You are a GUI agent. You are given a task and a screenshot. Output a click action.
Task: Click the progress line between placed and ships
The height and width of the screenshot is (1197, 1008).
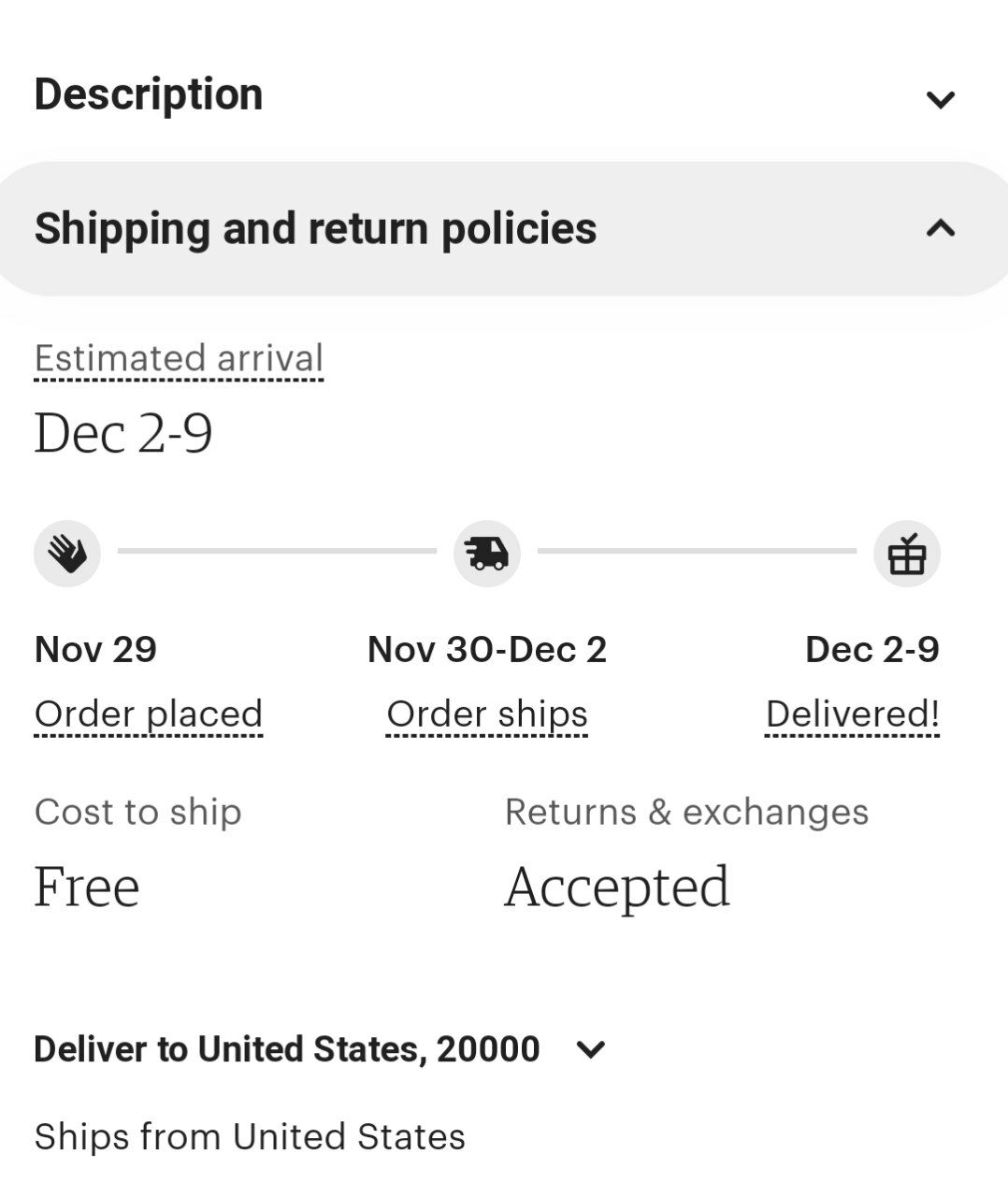pyautogui.click(x=277, y=552)
